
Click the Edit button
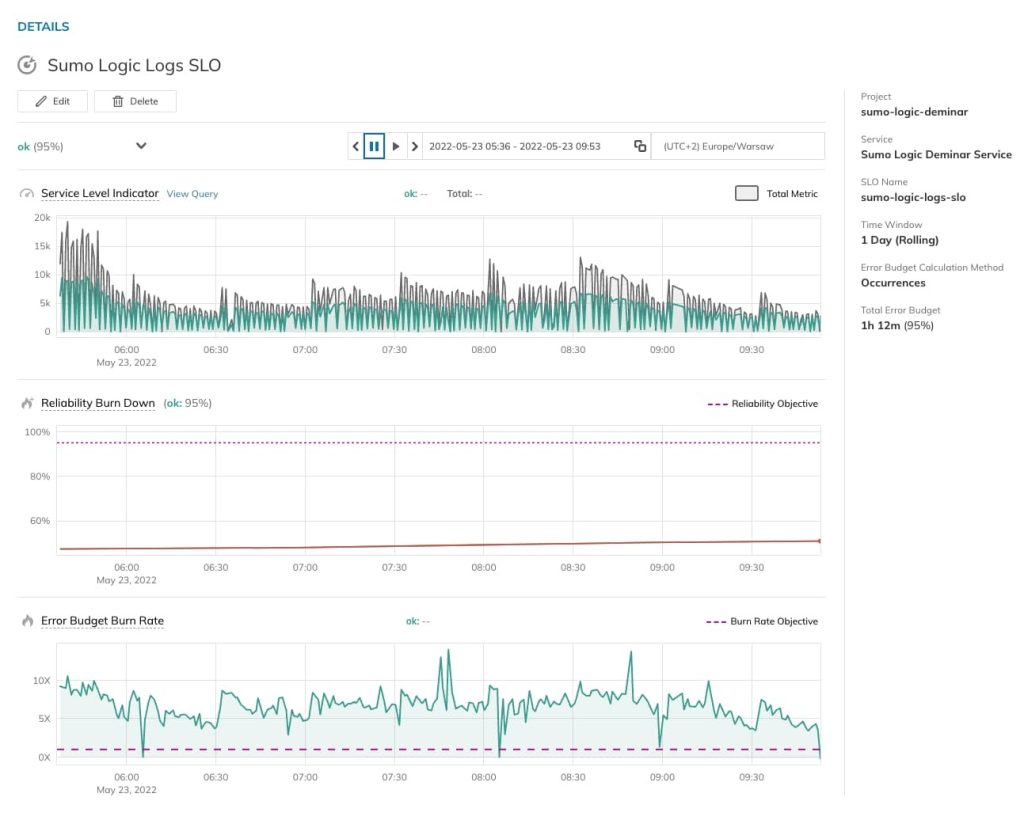(x=52, y=101)
